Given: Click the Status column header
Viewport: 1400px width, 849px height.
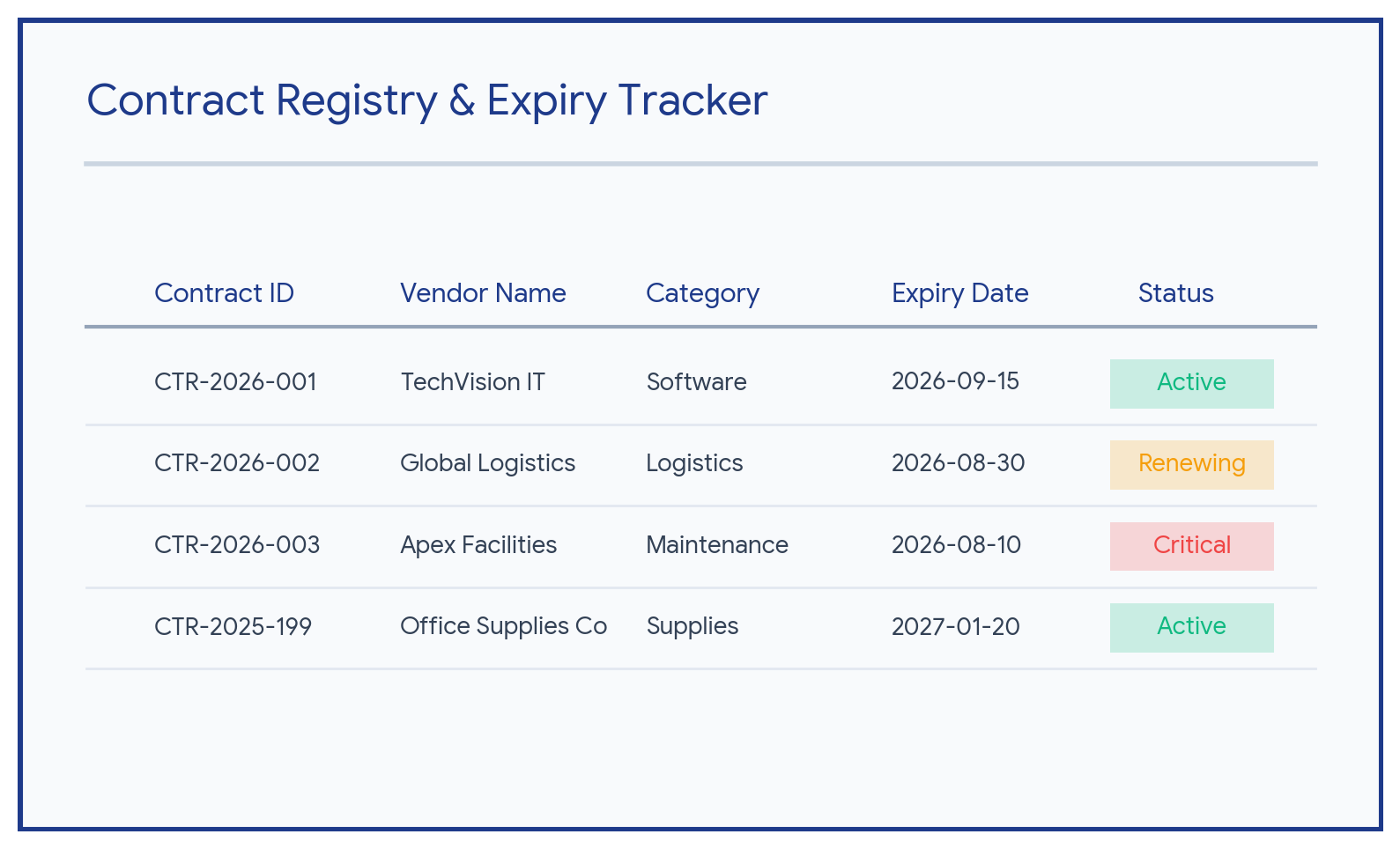Looking at the screenshot, I should 1175,293.
